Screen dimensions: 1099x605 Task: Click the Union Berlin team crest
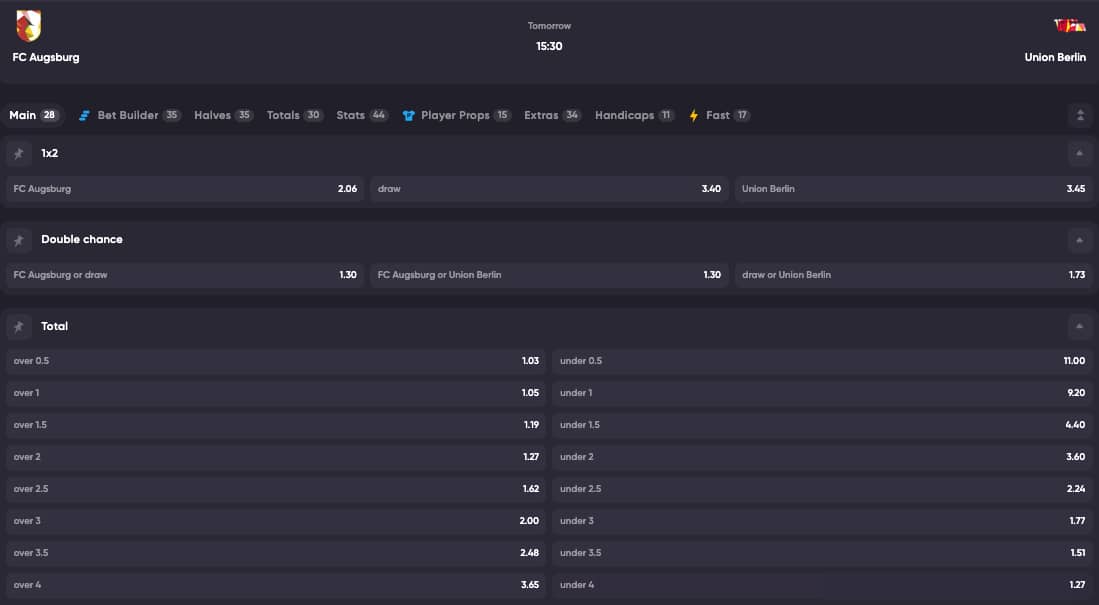[x=1070, y=26]
